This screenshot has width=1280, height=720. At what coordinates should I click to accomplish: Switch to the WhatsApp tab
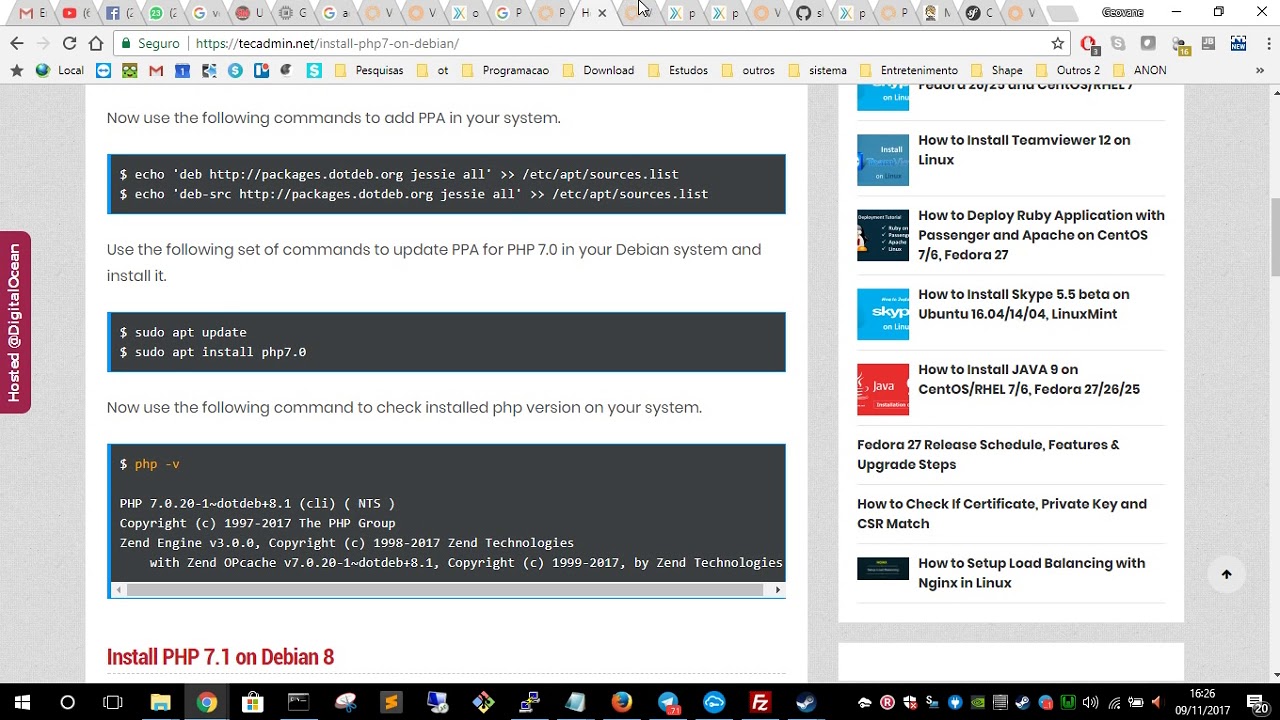point(160,13)
